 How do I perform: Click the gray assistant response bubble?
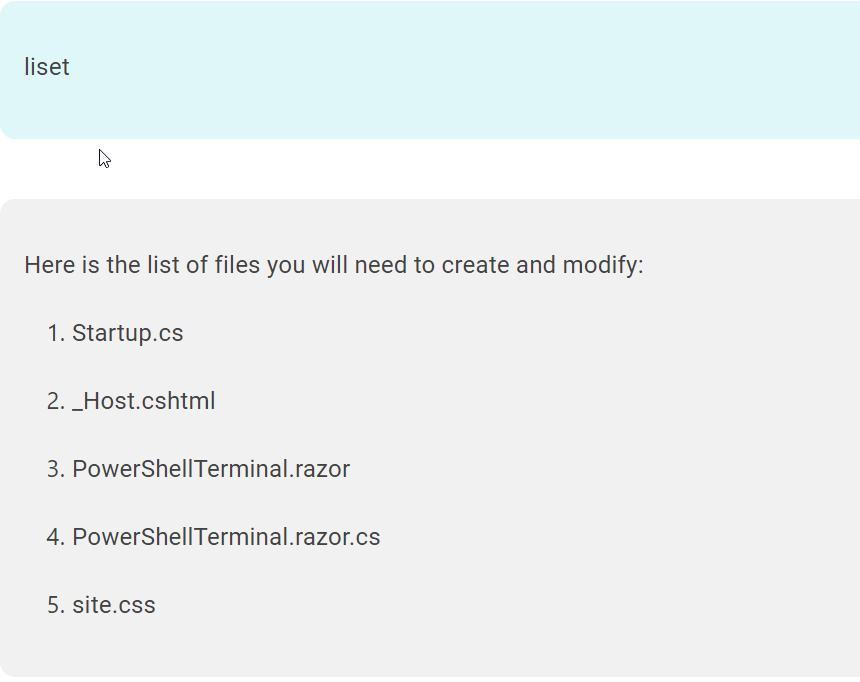(x=430, y=438)
